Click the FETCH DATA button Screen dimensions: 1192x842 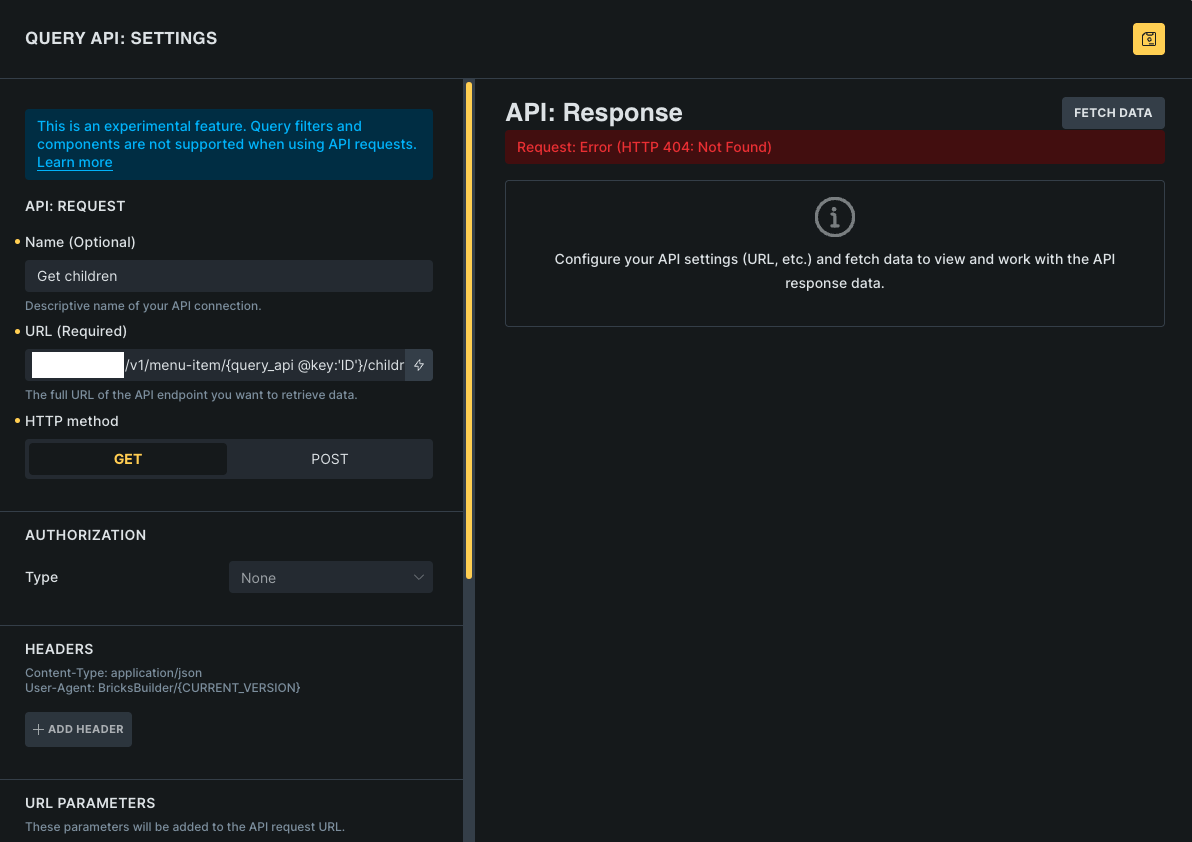1113,112
